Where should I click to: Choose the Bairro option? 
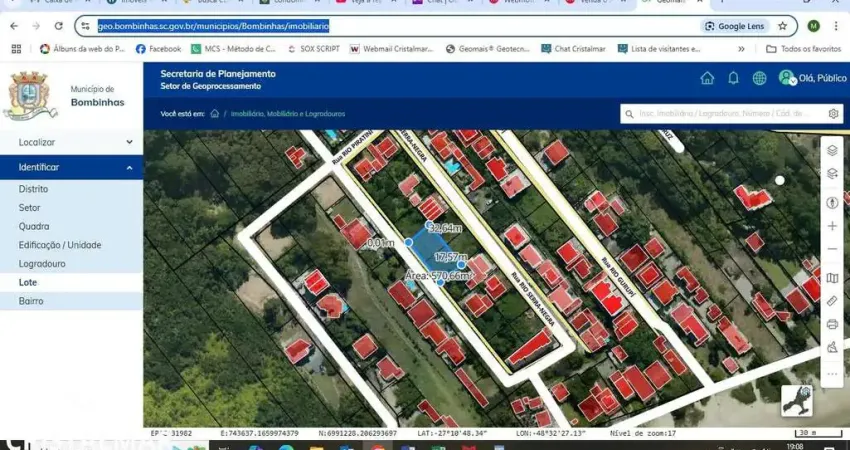click(31, 301)
